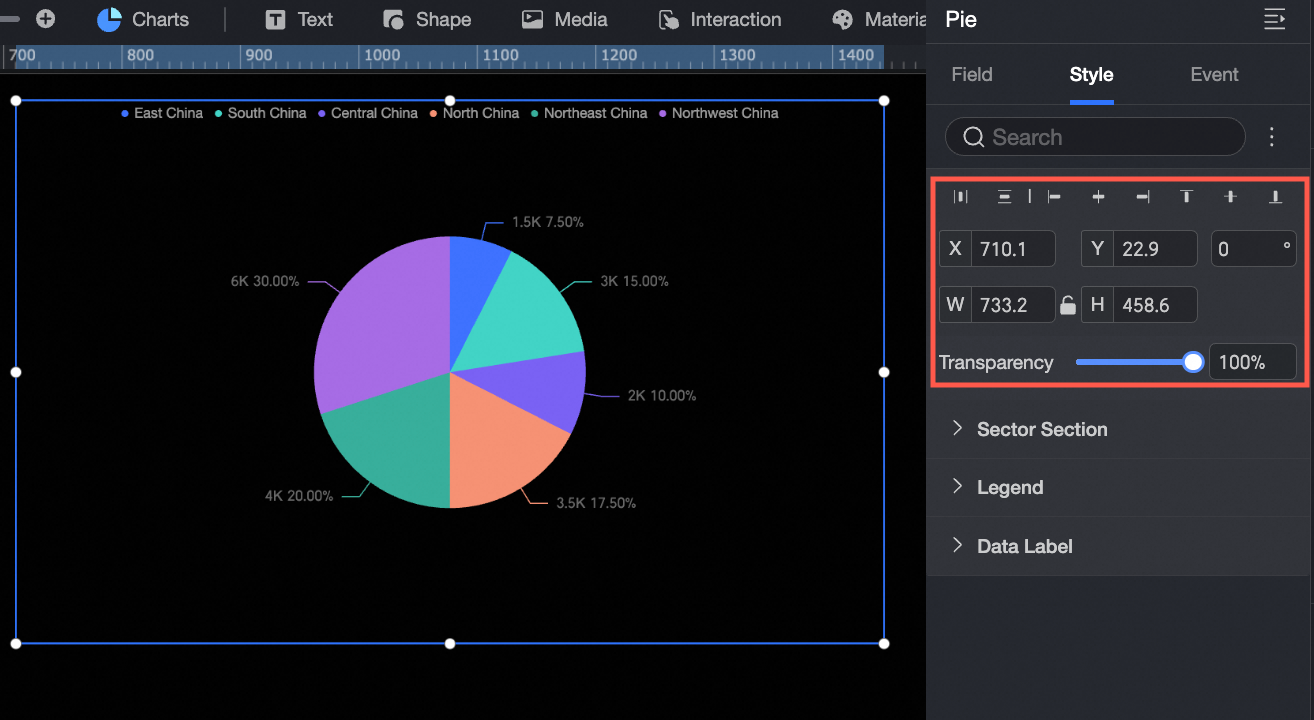Viewport: 1314px width, 720px height.
Task: Align the component to the bottom edge
Action: coord(1275,197)
